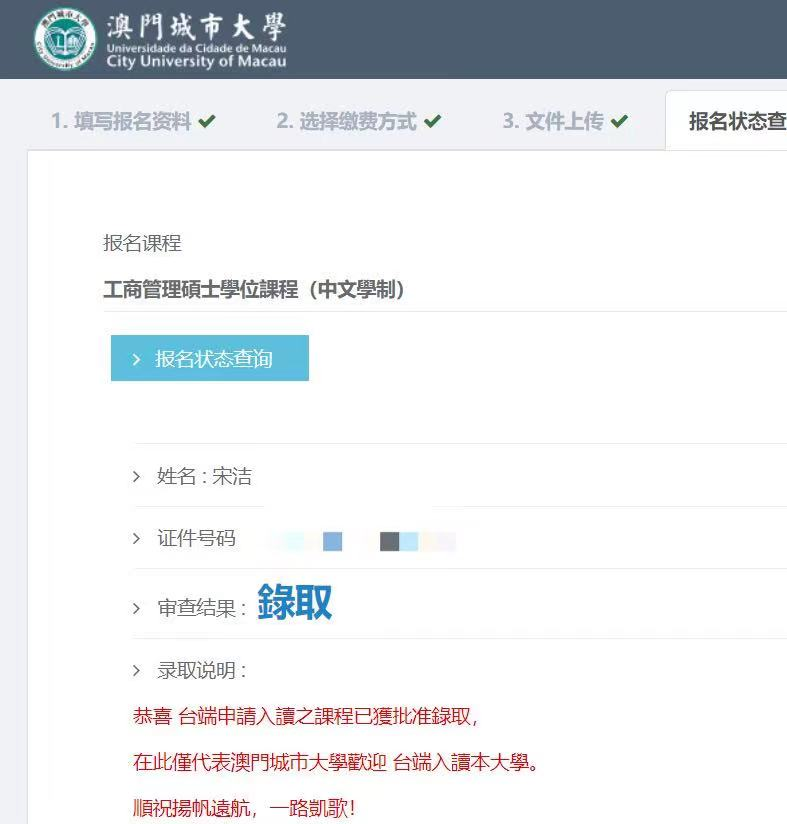Switch to the 2. 选择缴费方式 tab
Screen dimensions: 787x824
click(346, 122)
